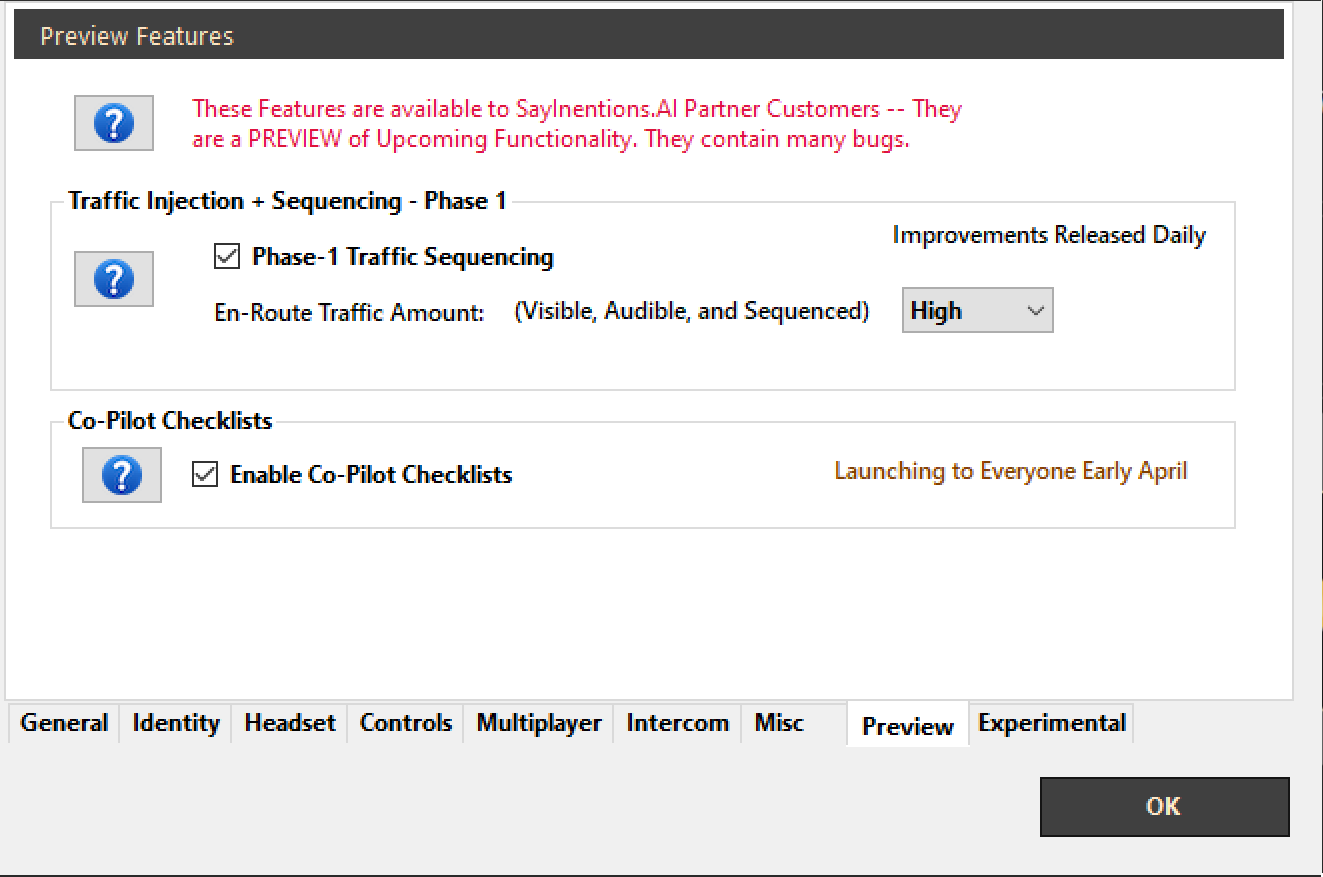Viewport: 1323px width, 877px height.
Task: Click the 'En-Route Traffic Amount:' label
Action: tap(350, 313)
